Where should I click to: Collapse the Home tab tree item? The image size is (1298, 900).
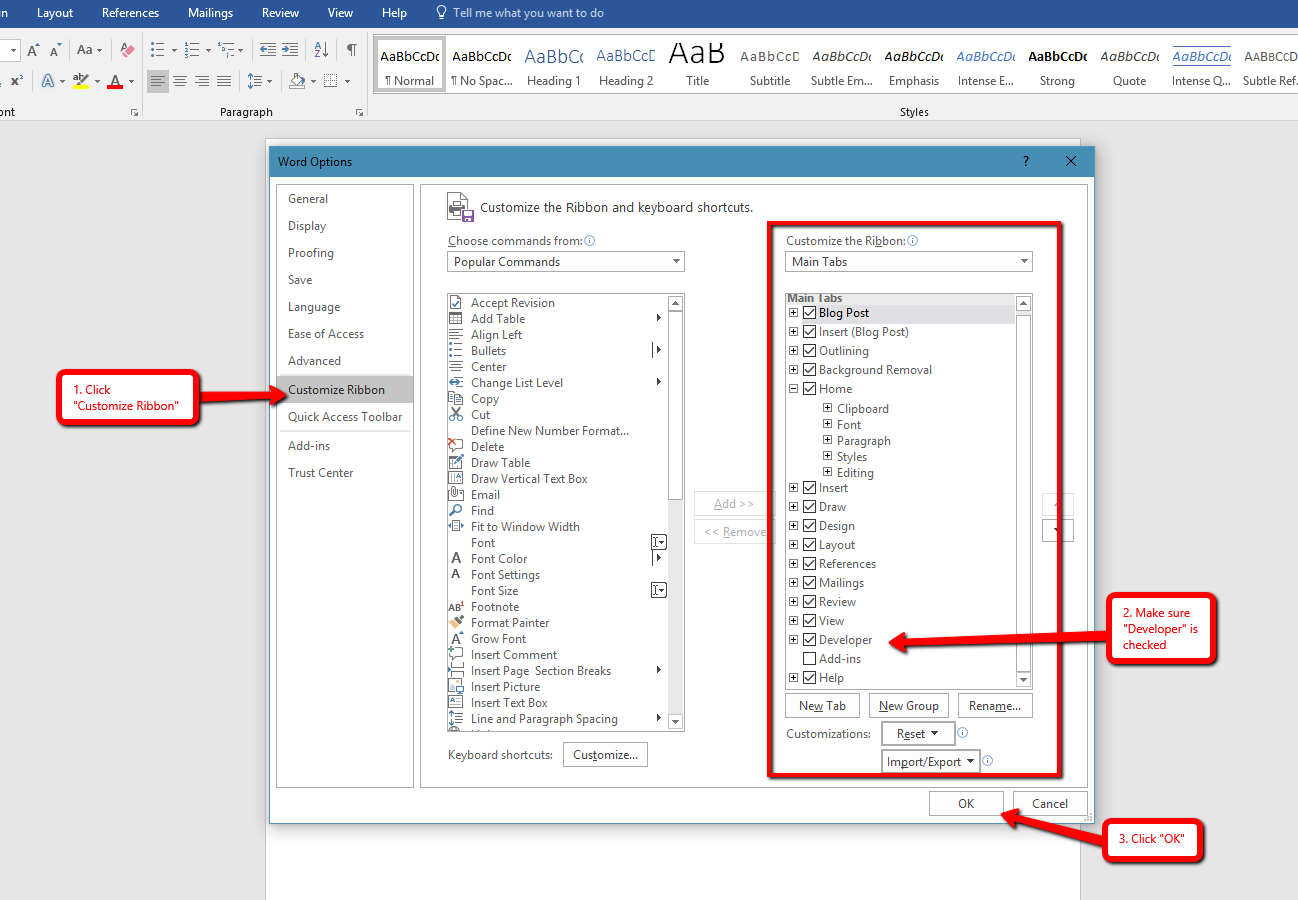pos(793,389)
